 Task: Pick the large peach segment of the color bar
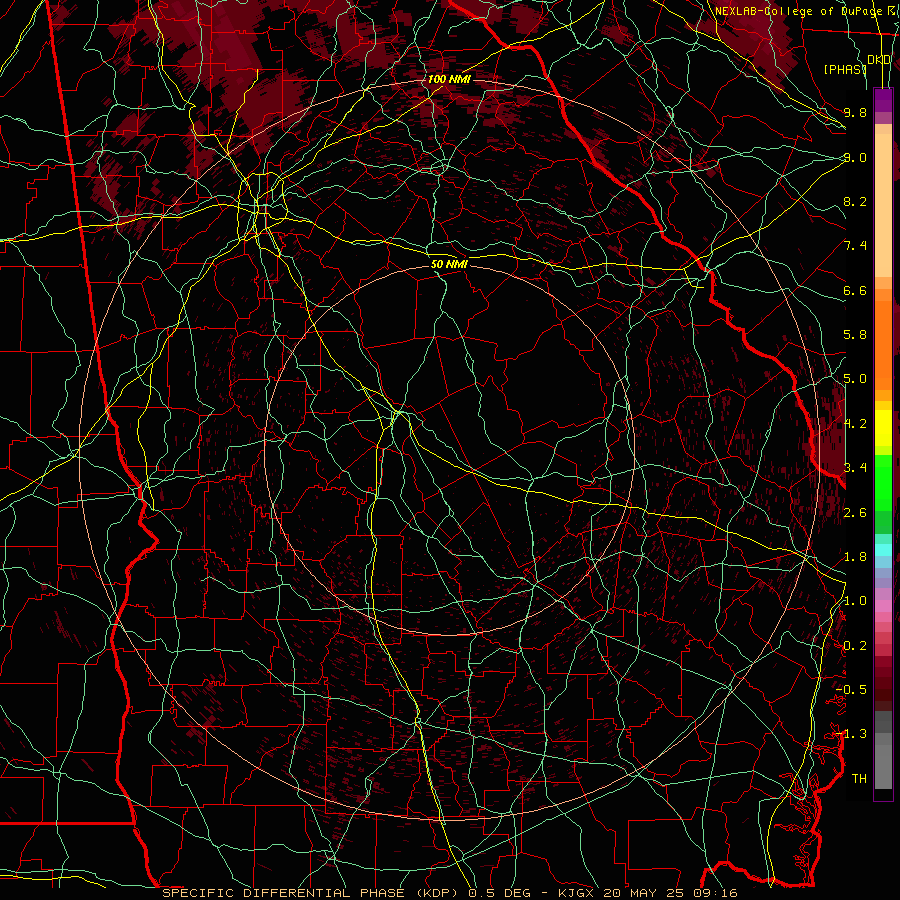(883, 205)
